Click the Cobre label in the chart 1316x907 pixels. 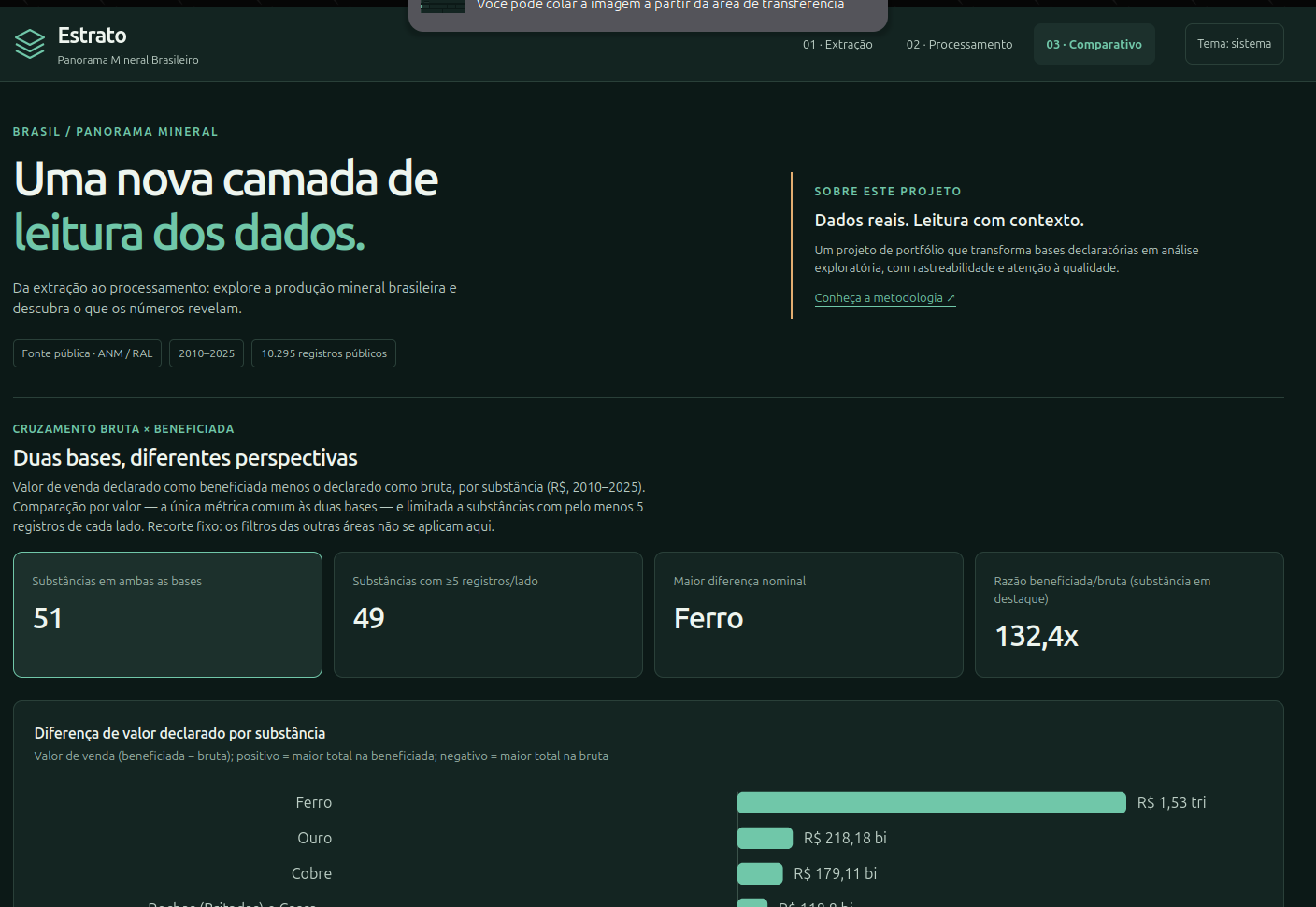click(311, 873)
